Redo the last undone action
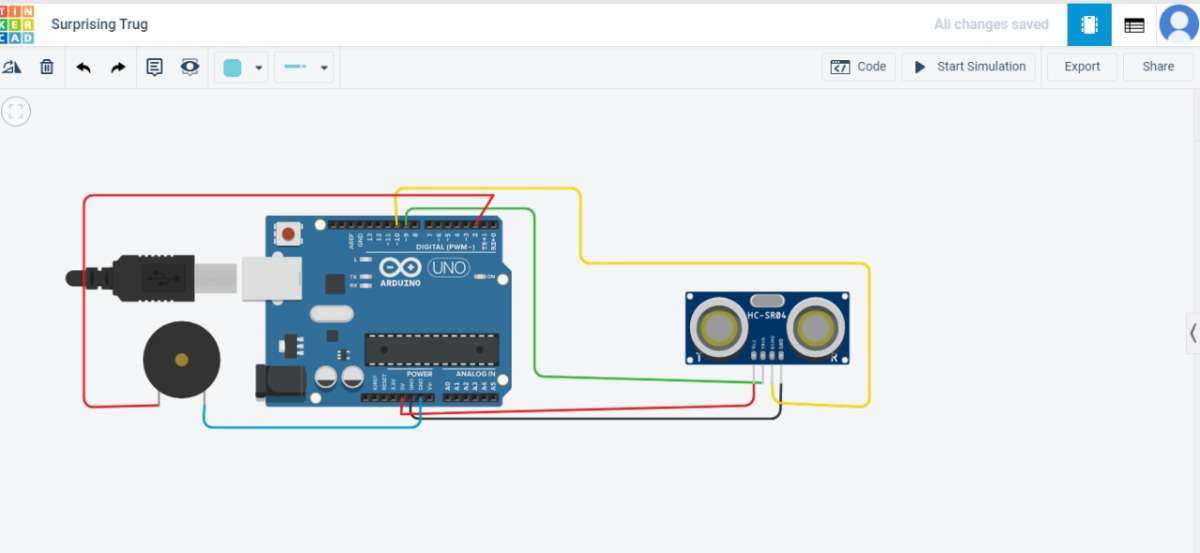 click(x=118, y=67)
